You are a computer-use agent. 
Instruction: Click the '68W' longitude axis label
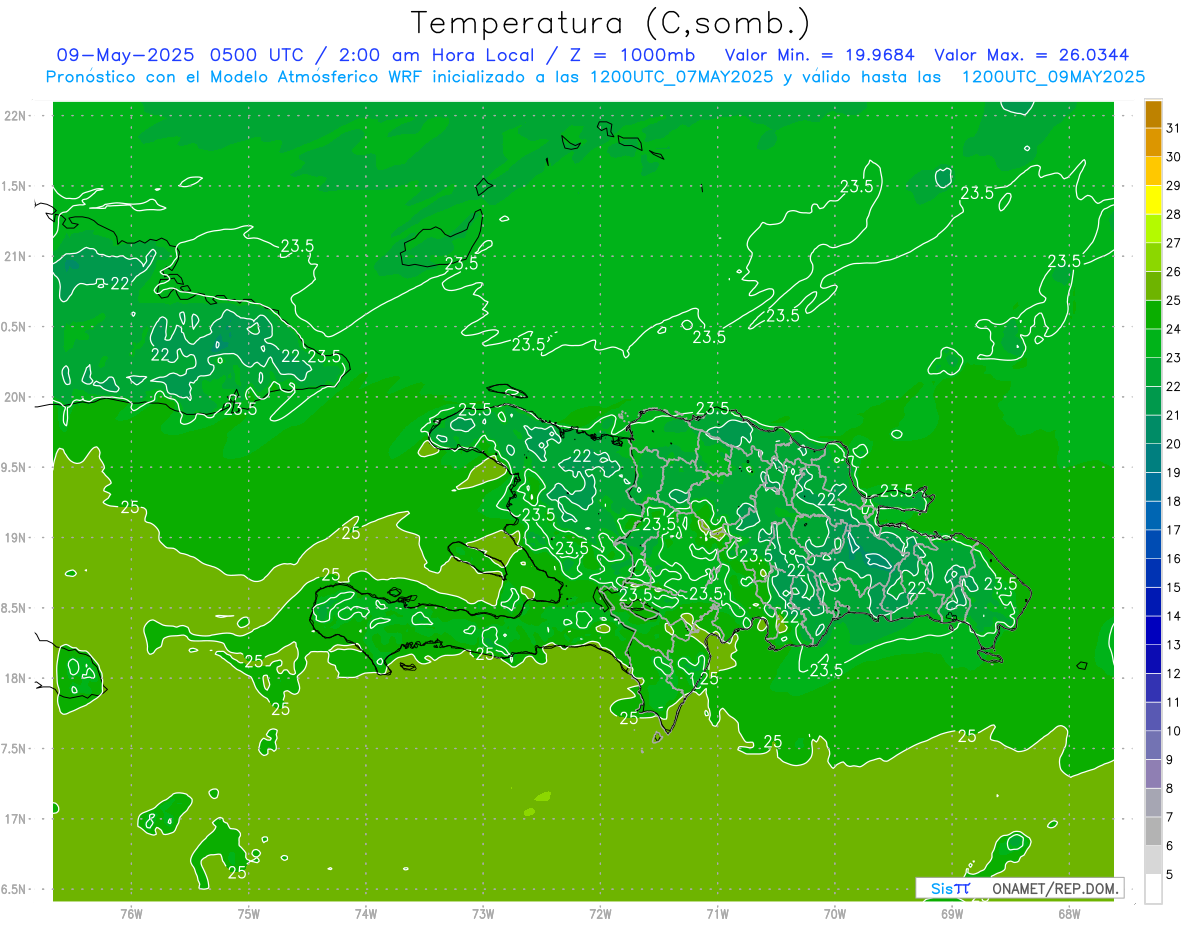(x=1069, y=914)
